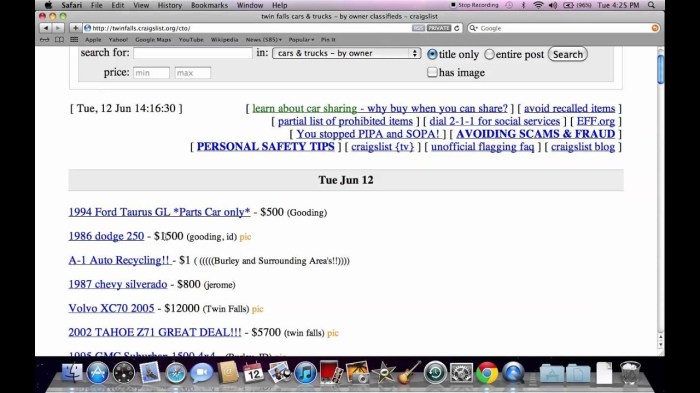
Task: Expand the News (585) bookmarks folder
Action: (263, 40)
